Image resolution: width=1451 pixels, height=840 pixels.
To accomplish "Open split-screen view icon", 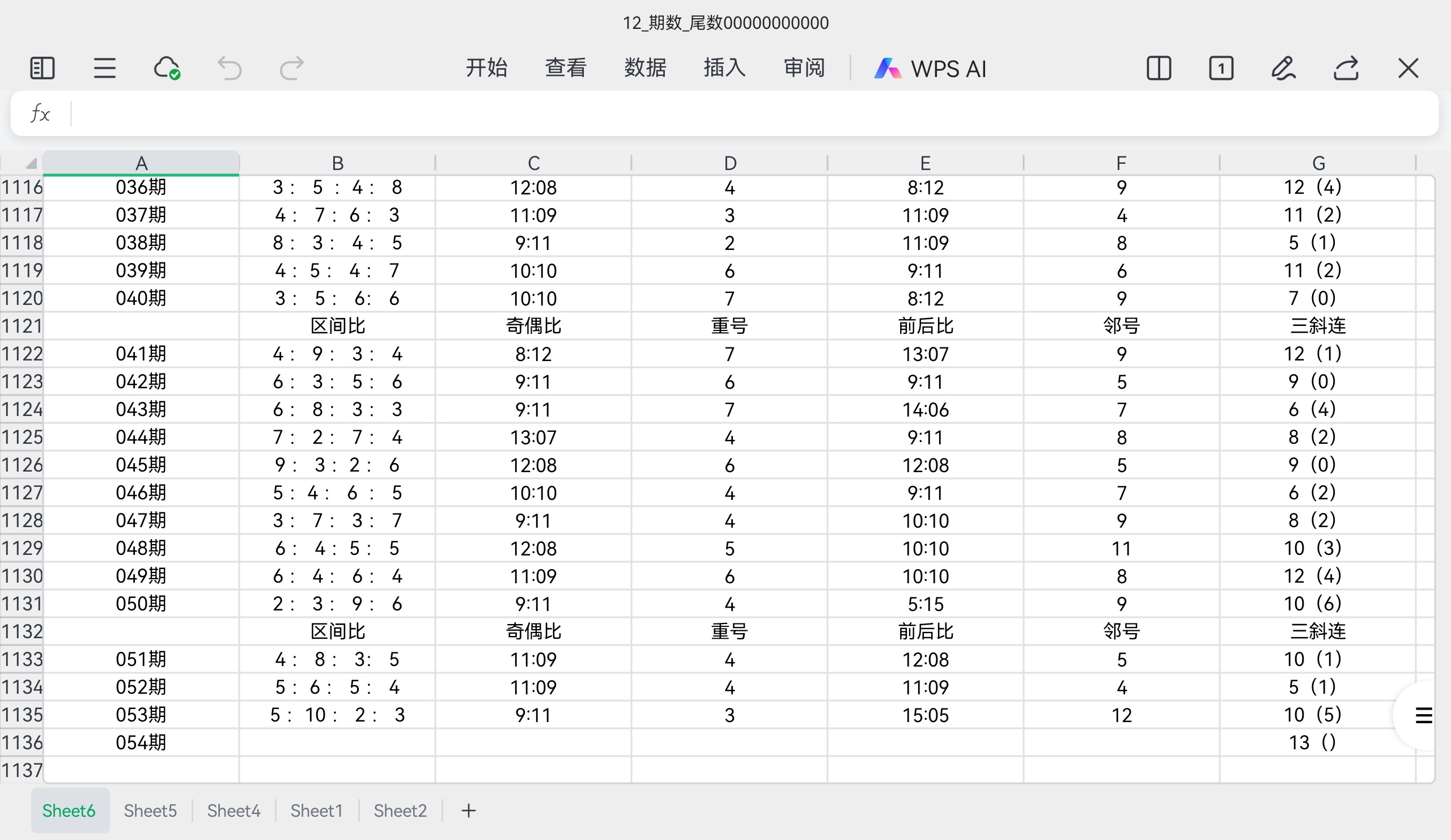I will point(1159,68).
